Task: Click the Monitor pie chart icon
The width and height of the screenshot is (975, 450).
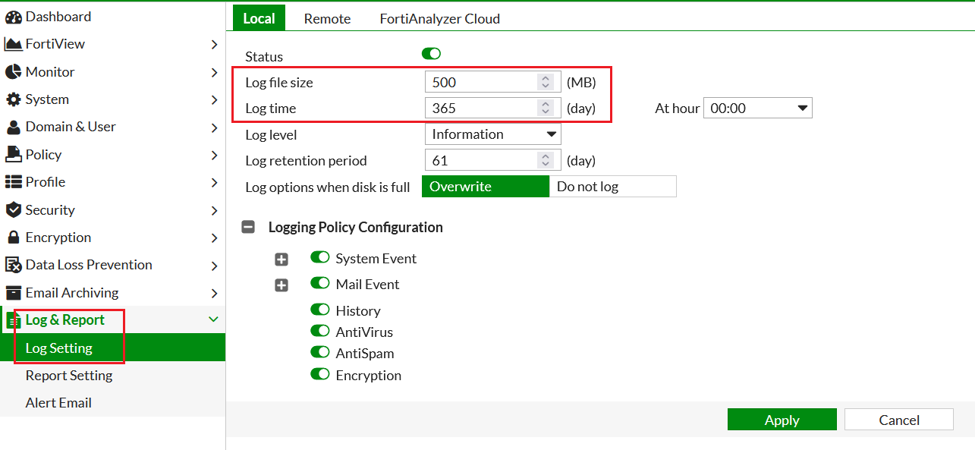Action: tap(13, 72)
